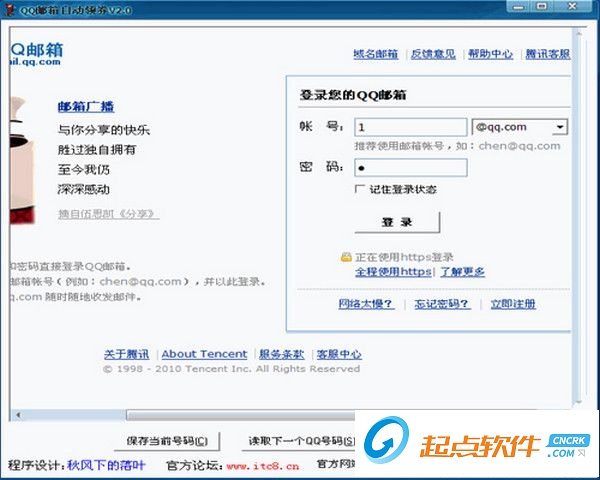Viewport: 600px width, 480px height.
Task: Click the heading 登录您的QQ邮箱
Action: pos(352,95)
